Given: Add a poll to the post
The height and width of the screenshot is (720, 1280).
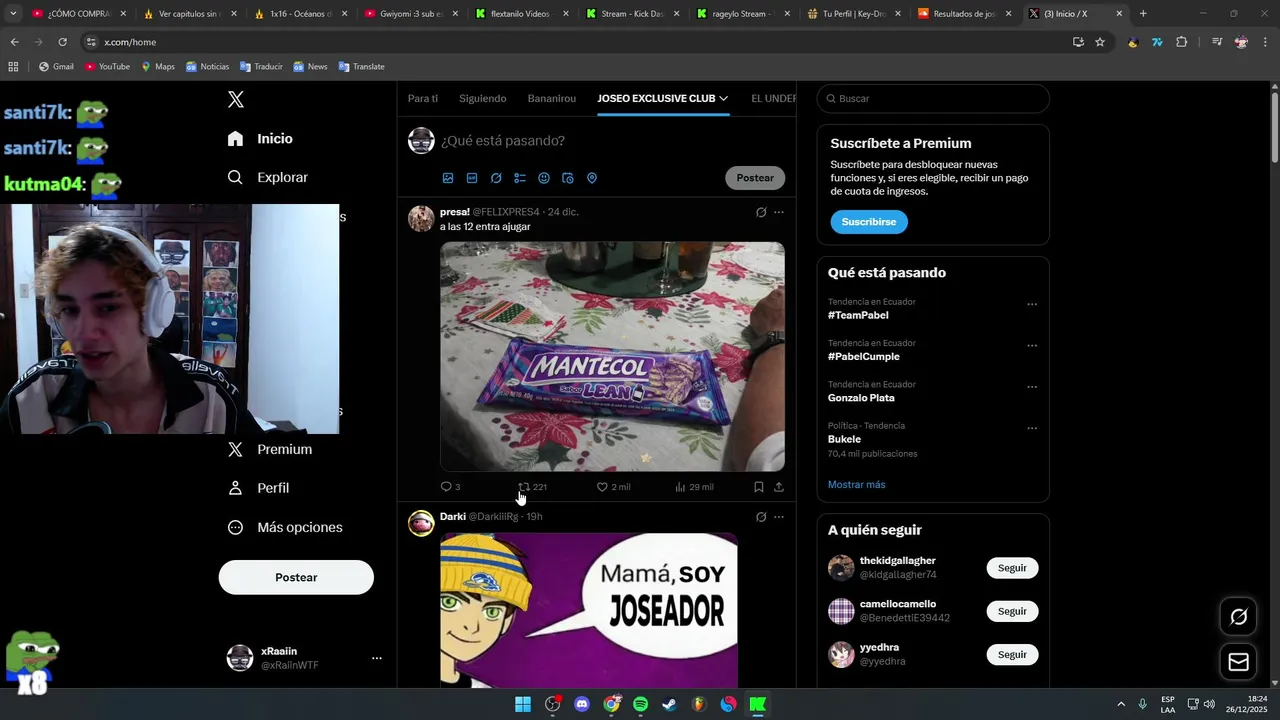Looking at the screenshot, I should pyautogui.click(x=520, y=178).
